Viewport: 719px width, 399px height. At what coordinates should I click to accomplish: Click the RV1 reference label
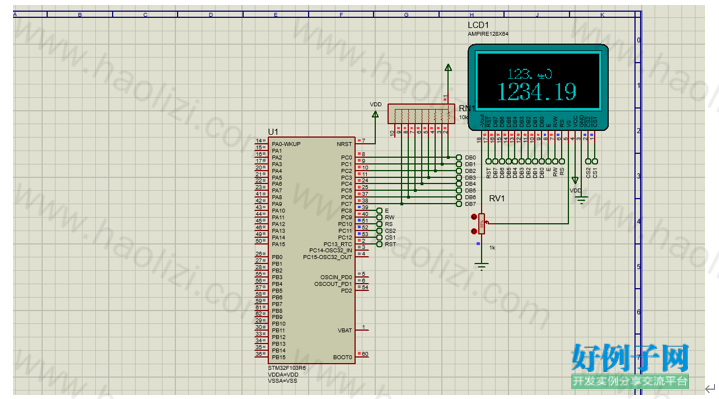point(497,199)
